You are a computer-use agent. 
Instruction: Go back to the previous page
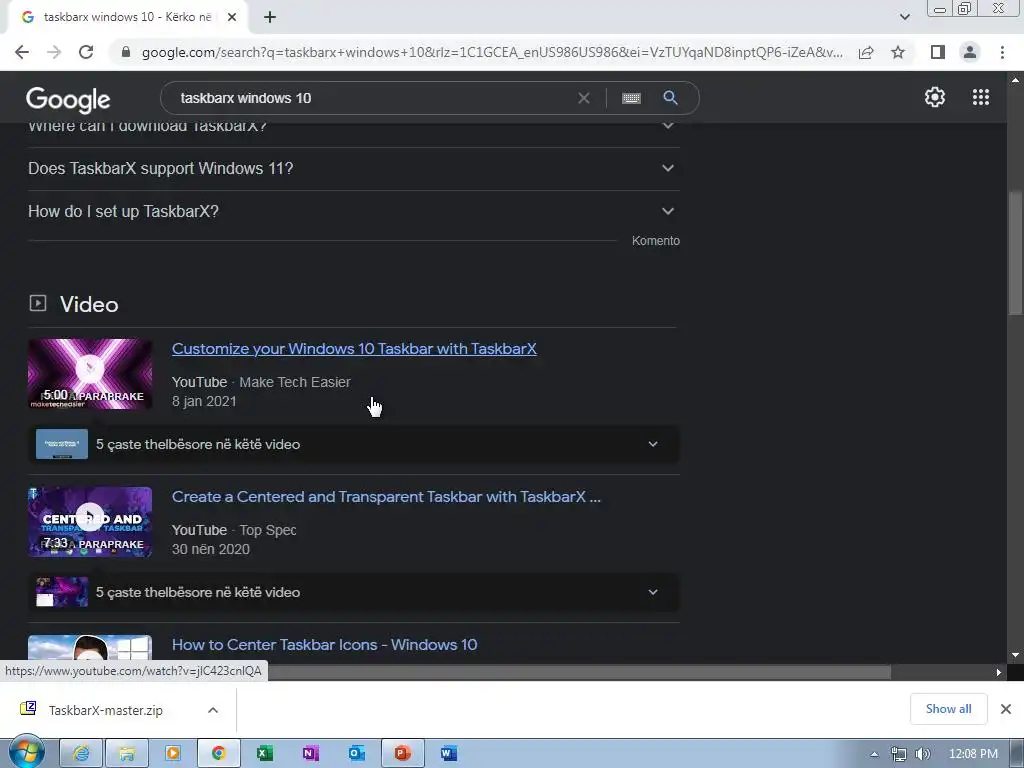pyautogui.click(x=22, y=52)
